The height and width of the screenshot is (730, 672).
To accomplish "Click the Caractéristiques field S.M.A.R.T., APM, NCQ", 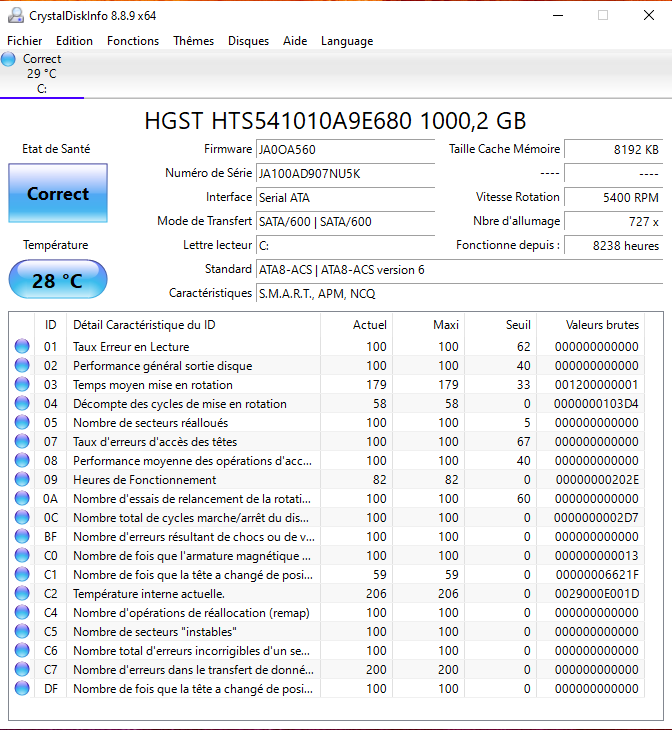I will point(459,294).
